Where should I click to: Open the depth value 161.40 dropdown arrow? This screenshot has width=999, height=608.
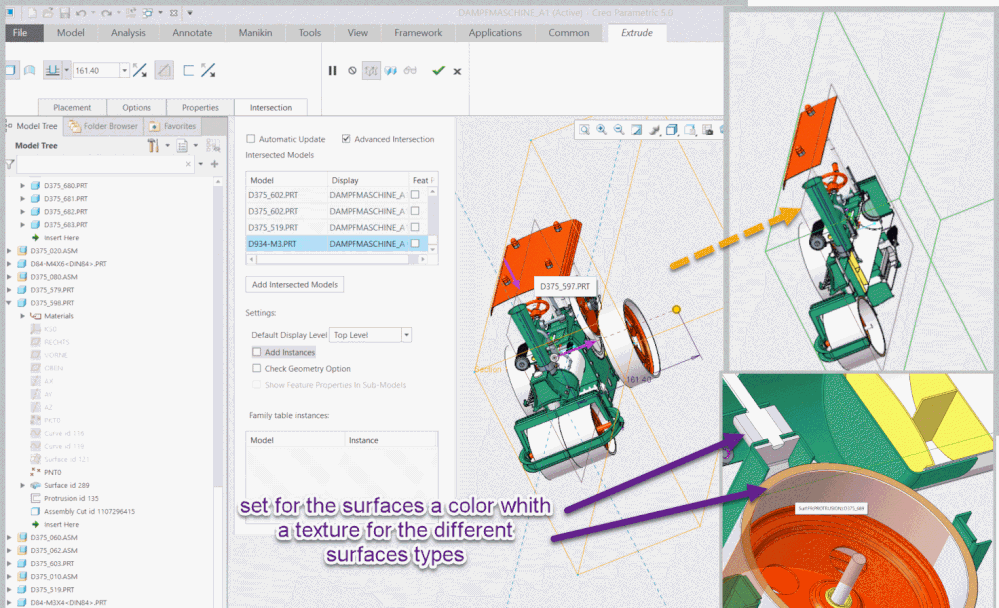(124, 70)
